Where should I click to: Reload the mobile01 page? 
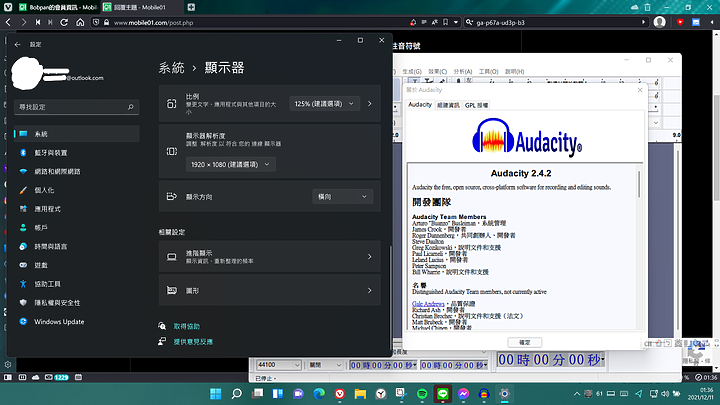click(64, 22)
